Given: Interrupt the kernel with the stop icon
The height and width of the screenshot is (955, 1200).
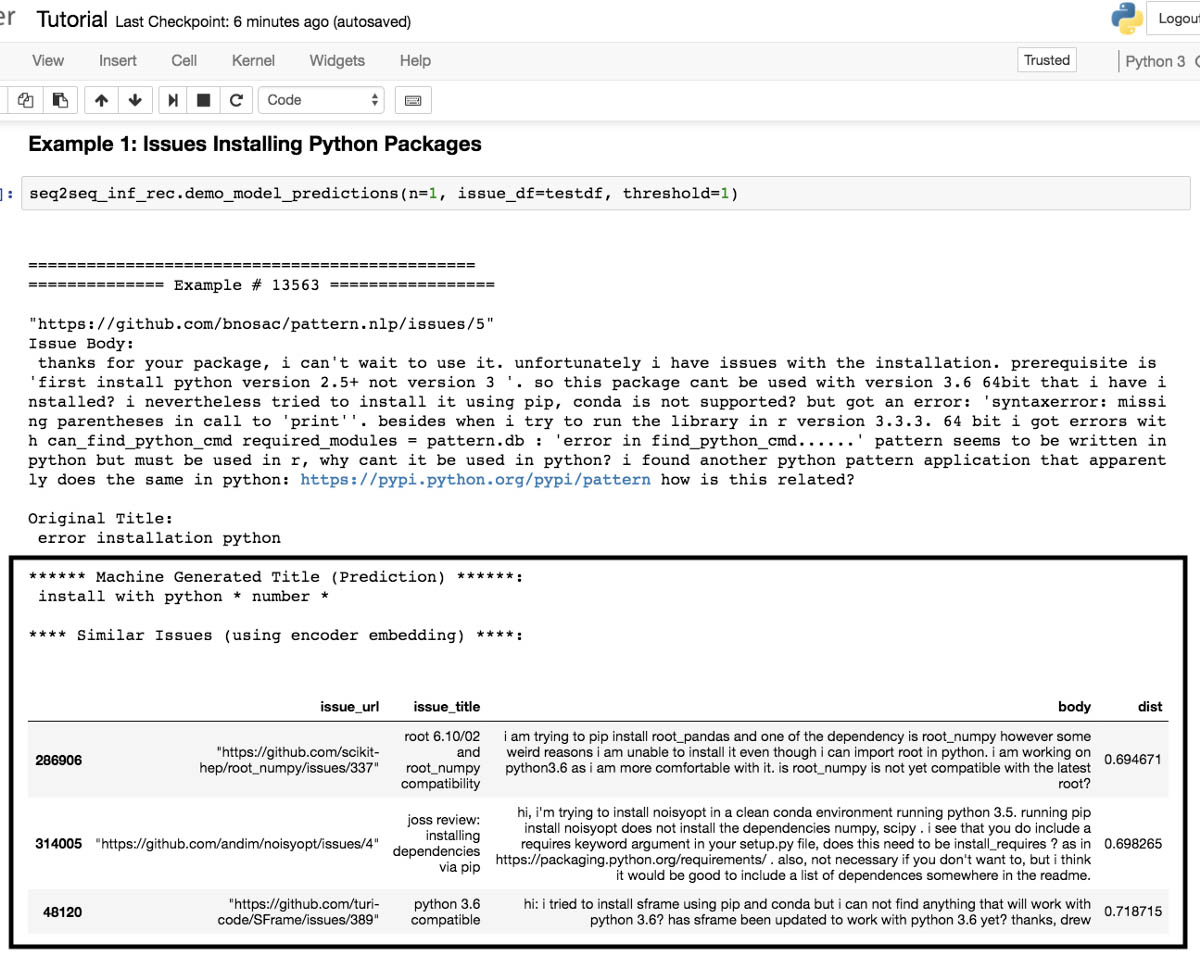Looking at the screenshot, I should pyautogui.click(x=204, y=100).
